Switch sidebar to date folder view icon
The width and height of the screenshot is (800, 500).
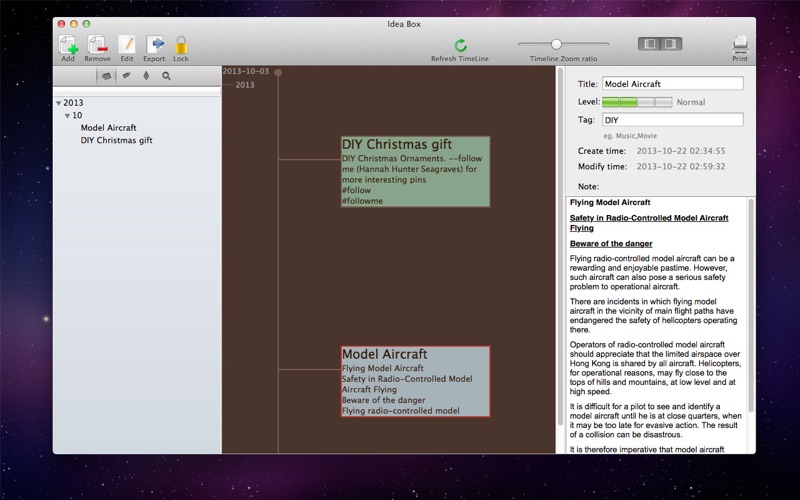pyautogui.click(x=106, y=76)
